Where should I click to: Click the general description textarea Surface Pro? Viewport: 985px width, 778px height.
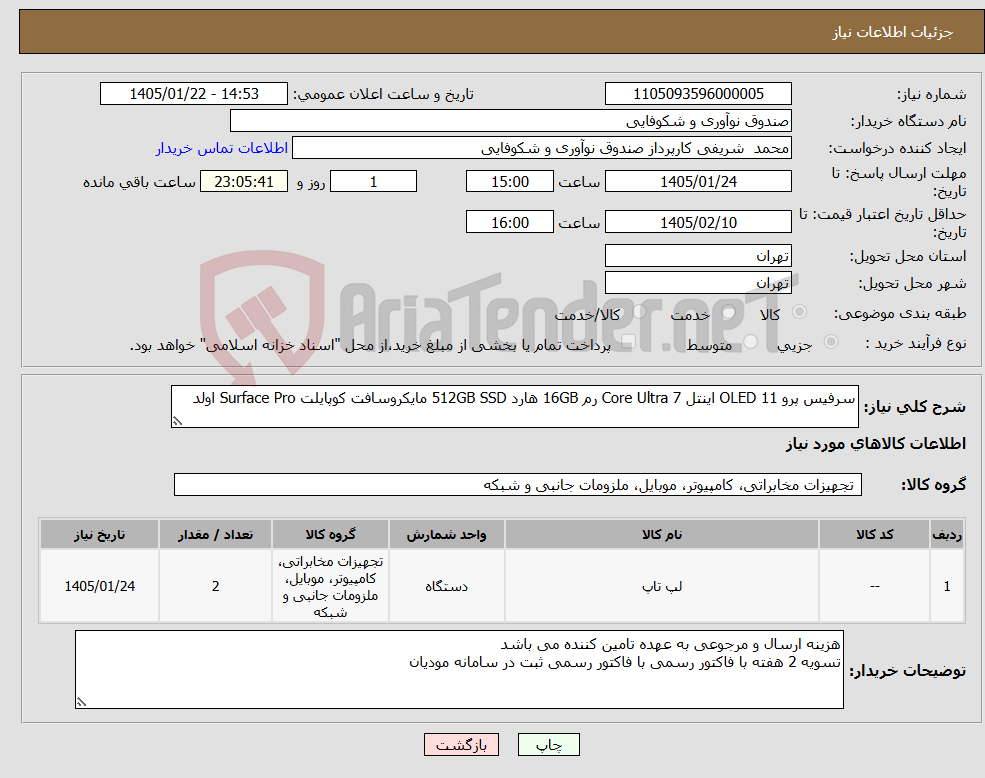tap(514, 407)
